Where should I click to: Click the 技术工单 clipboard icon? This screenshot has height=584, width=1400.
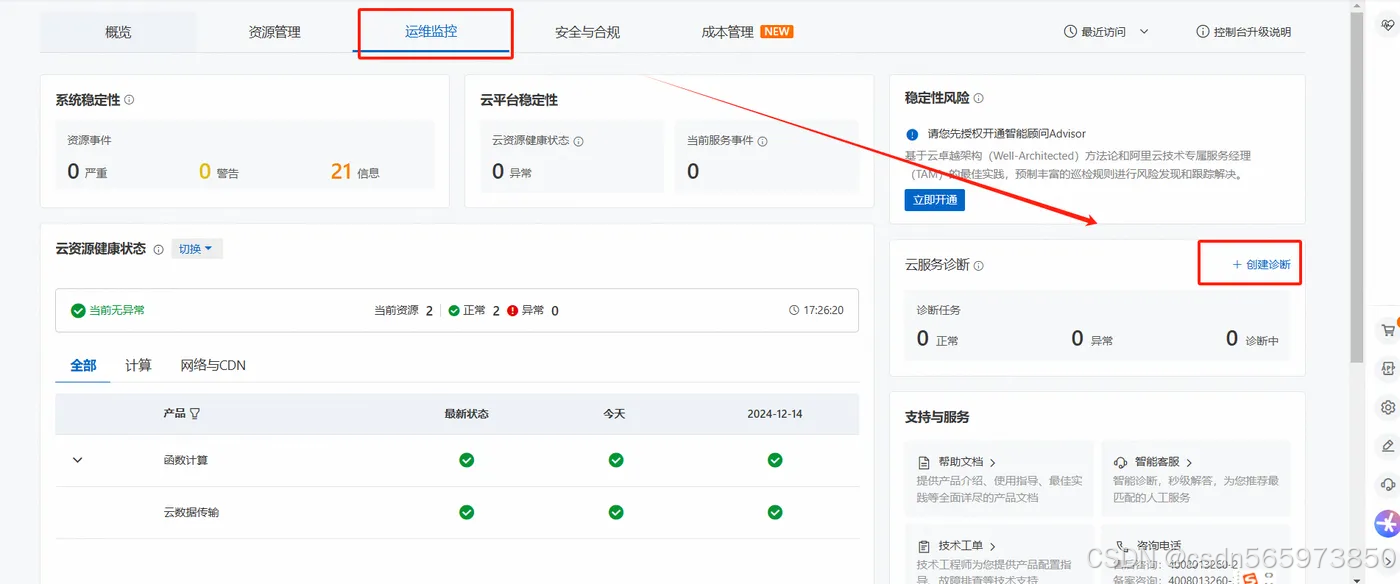925,545
